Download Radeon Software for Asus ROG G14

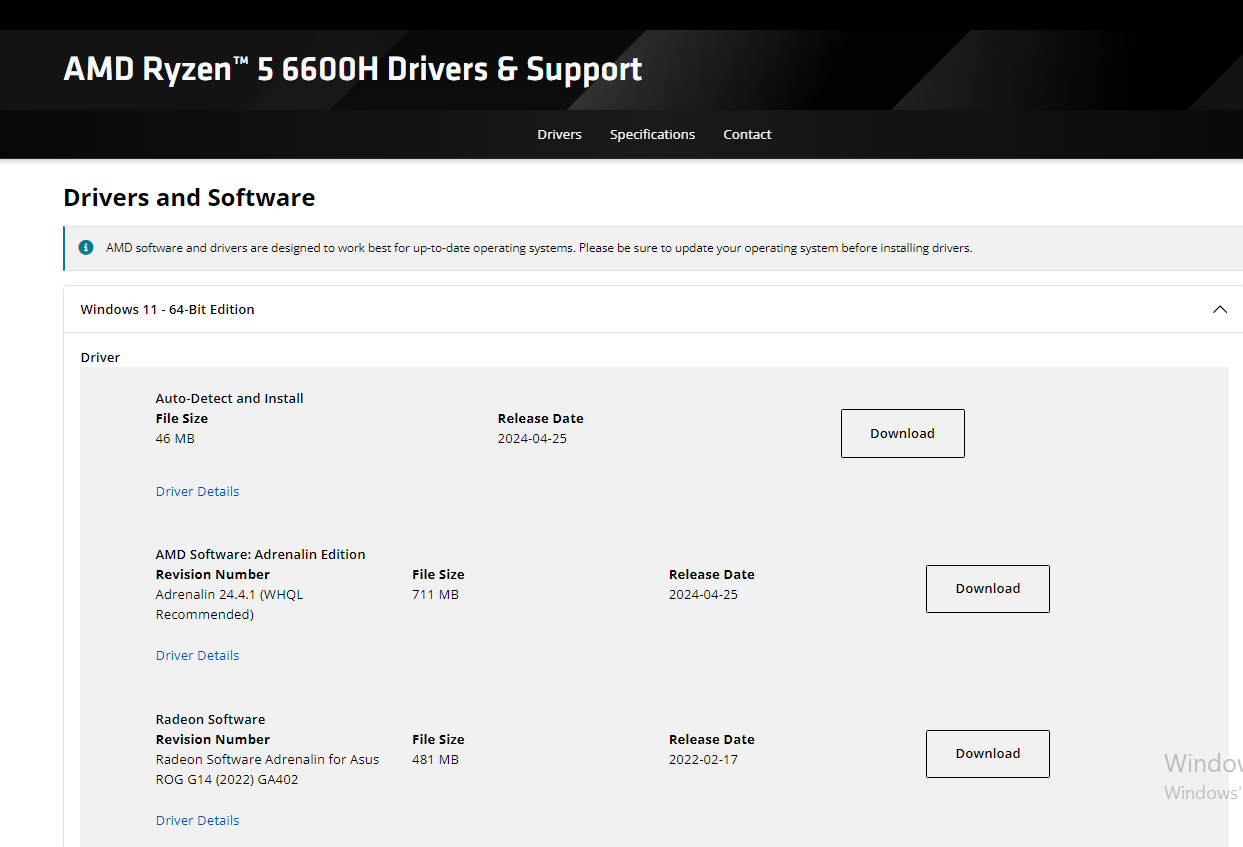[x=987, y=753]
